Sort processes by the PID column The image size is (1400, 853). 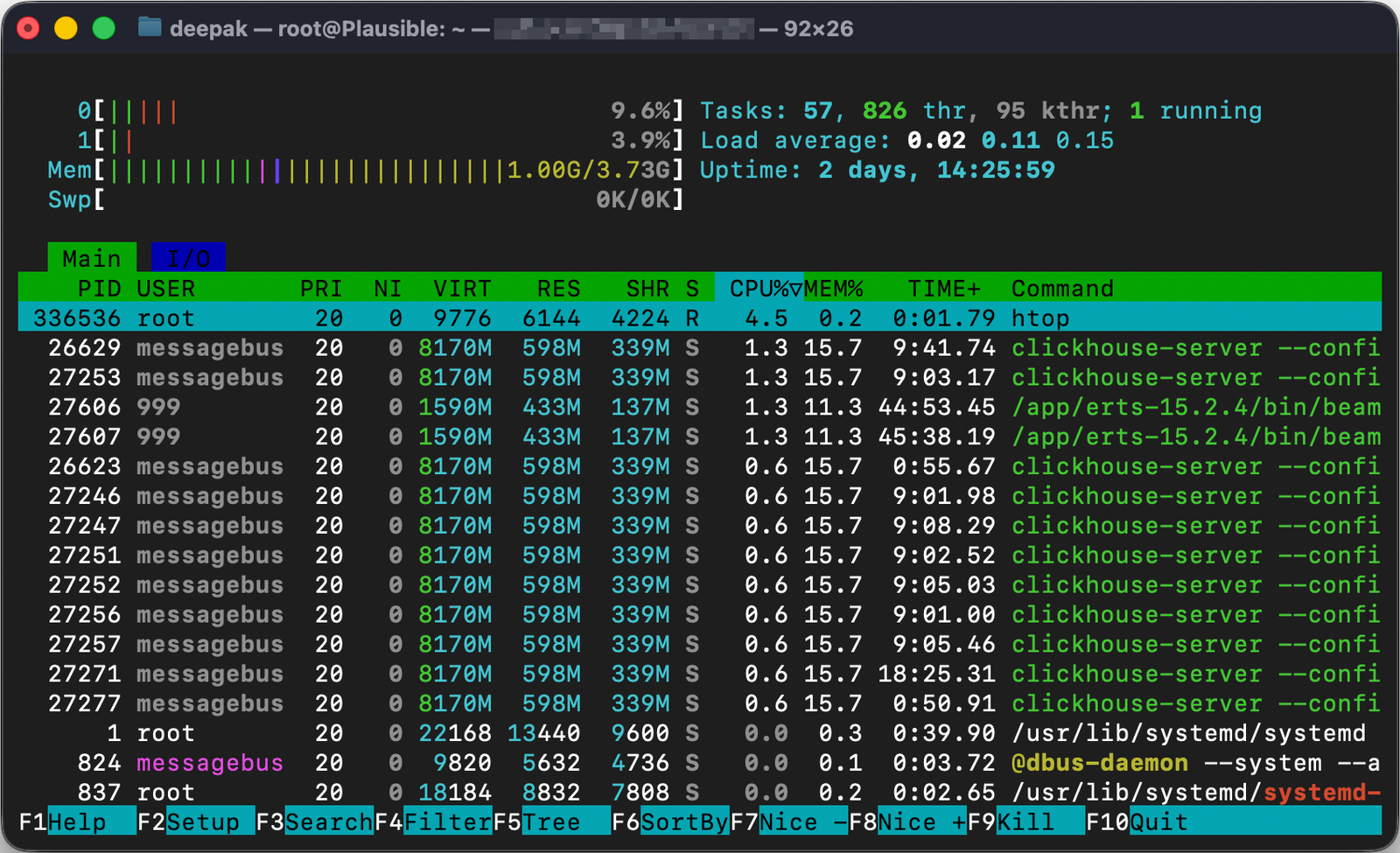click(x=99, y=288)
